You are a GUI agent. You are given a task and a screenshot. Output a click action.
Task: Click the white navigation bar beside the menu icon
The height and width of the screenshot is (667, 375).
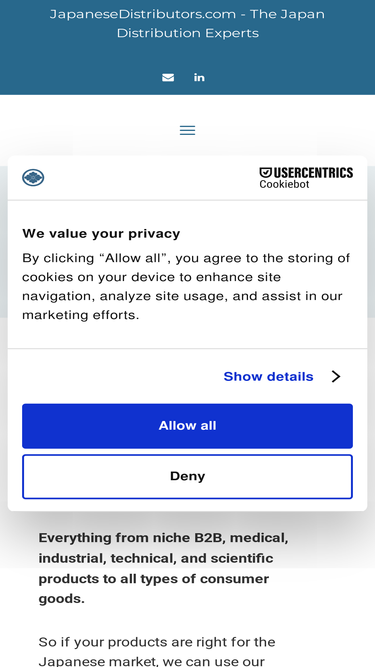[x=276, y=130]
